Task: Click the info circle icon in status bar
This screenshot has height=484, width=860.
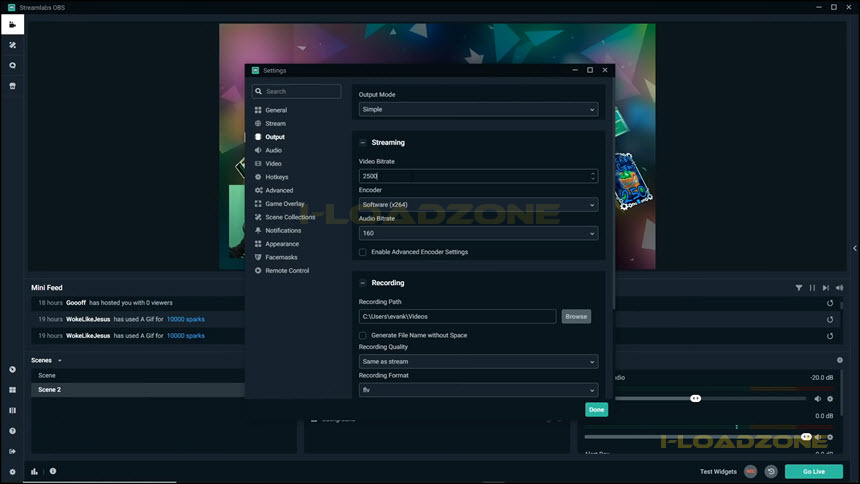Action: tap(53, 471)
